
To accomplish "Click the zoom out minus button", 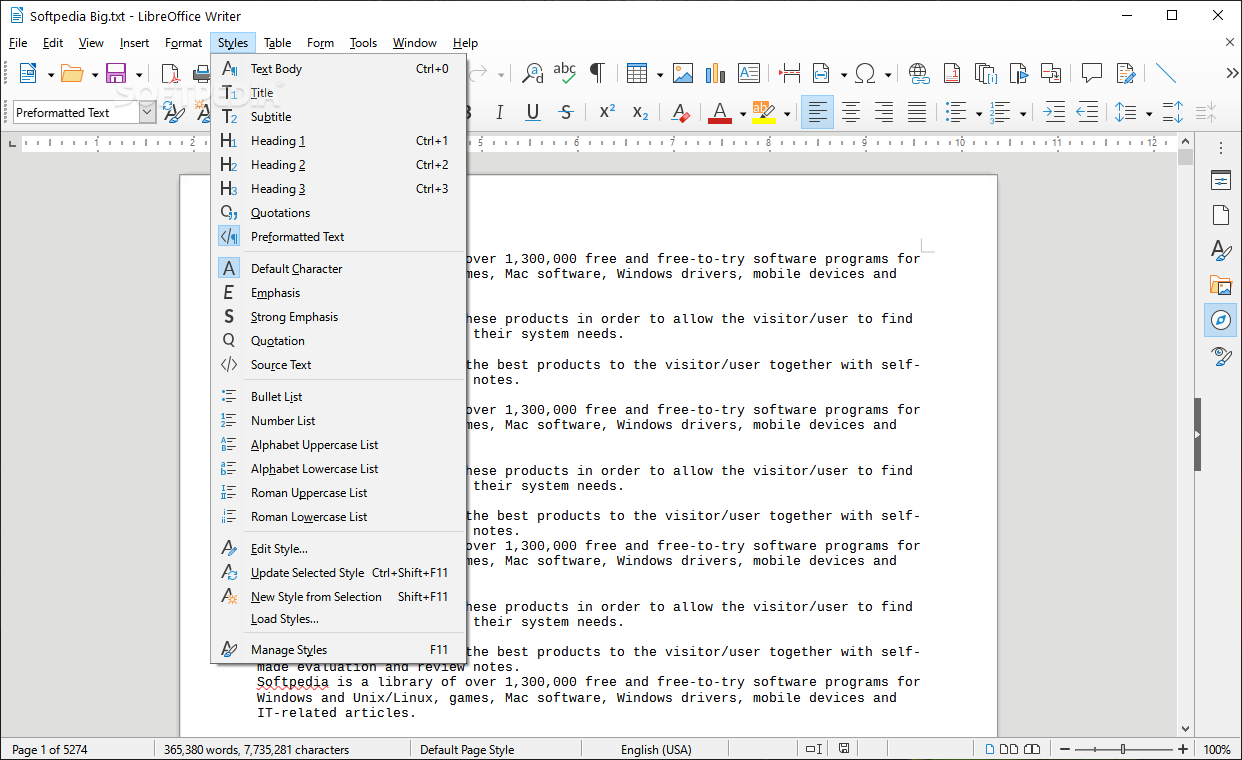I will coord(1065,749).
